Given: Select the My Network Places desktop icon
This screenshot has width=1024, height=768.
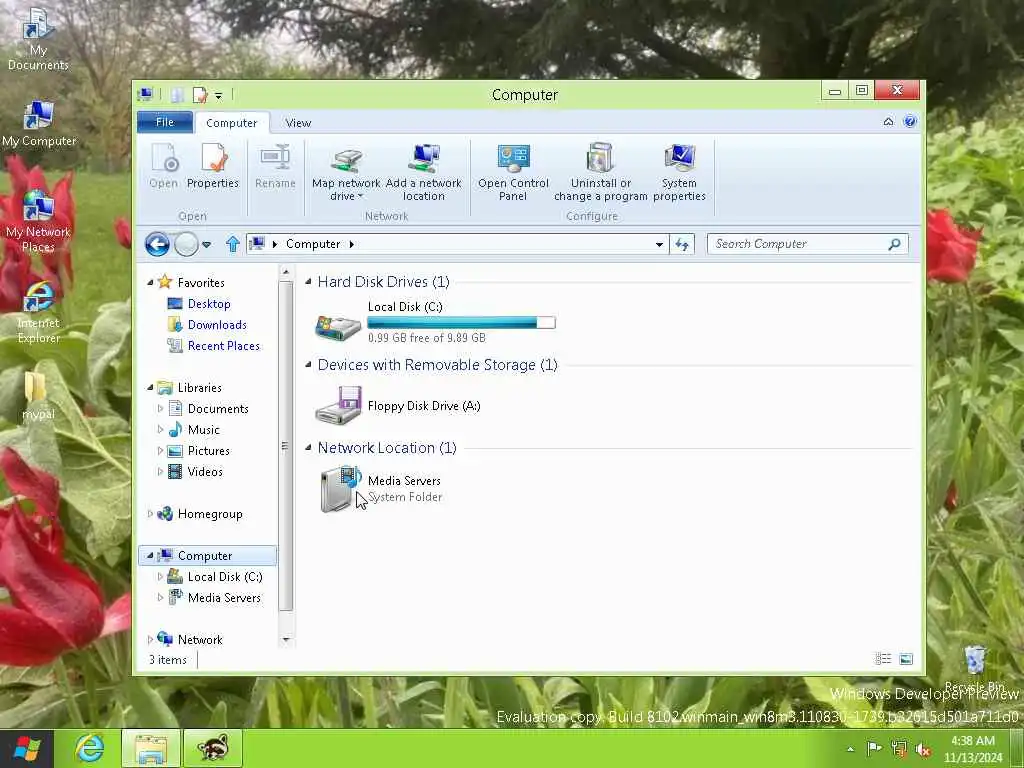Looking at the screenshot, I should pos(38,221).
